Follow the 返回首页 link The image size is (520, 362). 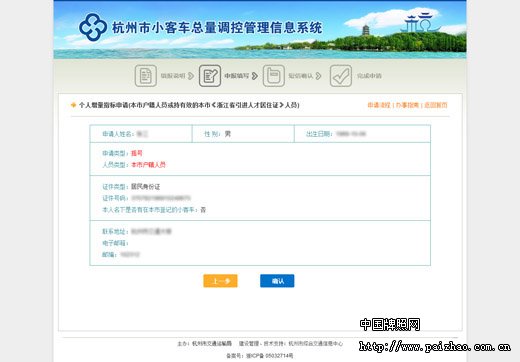pyautogui.click(x=436, y=105)
